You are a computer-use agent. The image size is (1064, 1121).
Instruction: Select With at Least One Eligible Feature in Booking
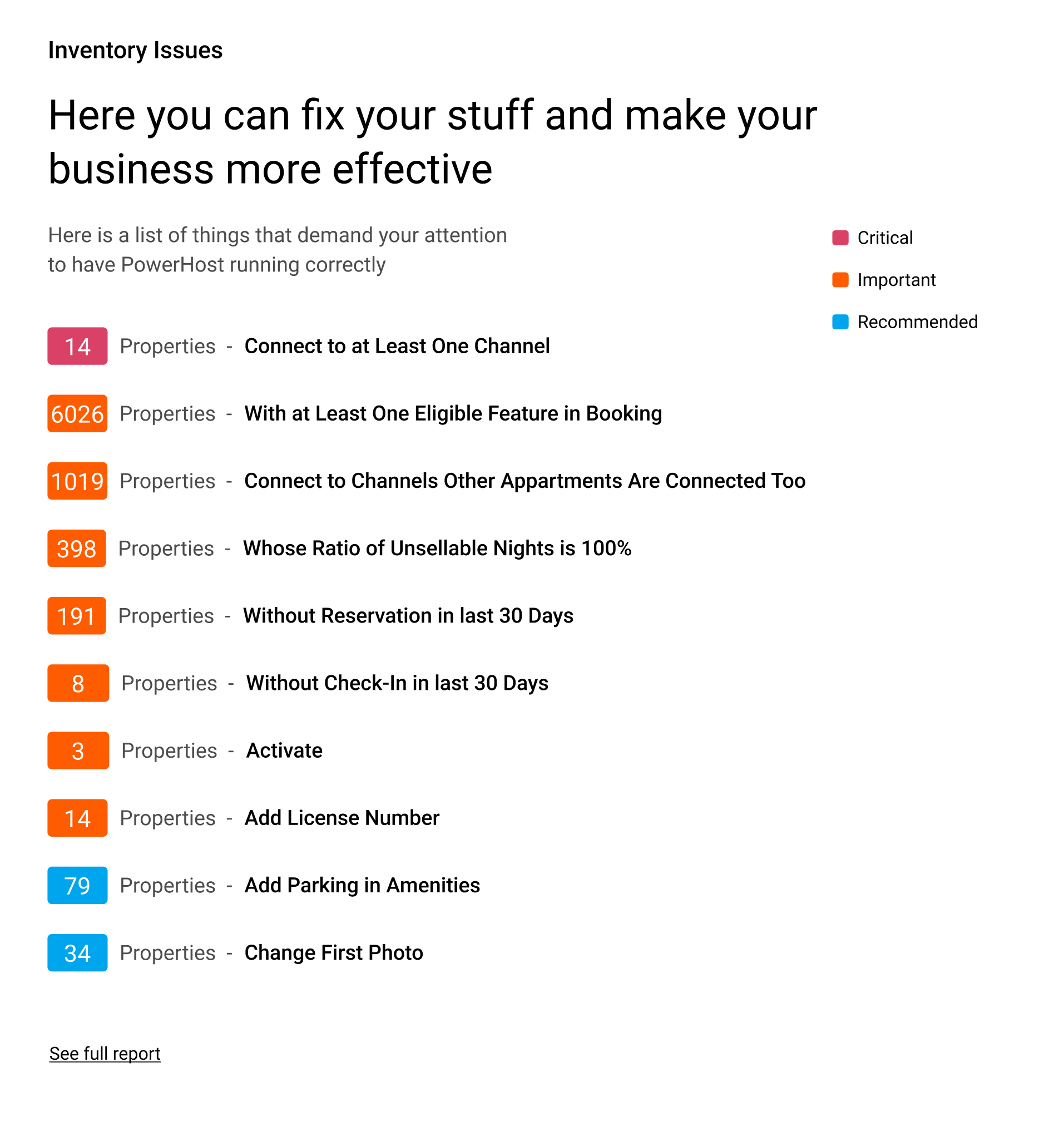point(453,413)
